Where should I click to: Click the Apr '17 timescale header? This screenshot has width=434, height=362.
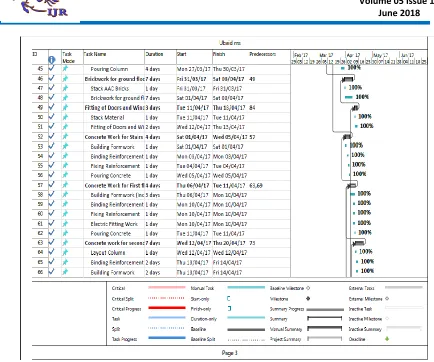click(353, 55)
